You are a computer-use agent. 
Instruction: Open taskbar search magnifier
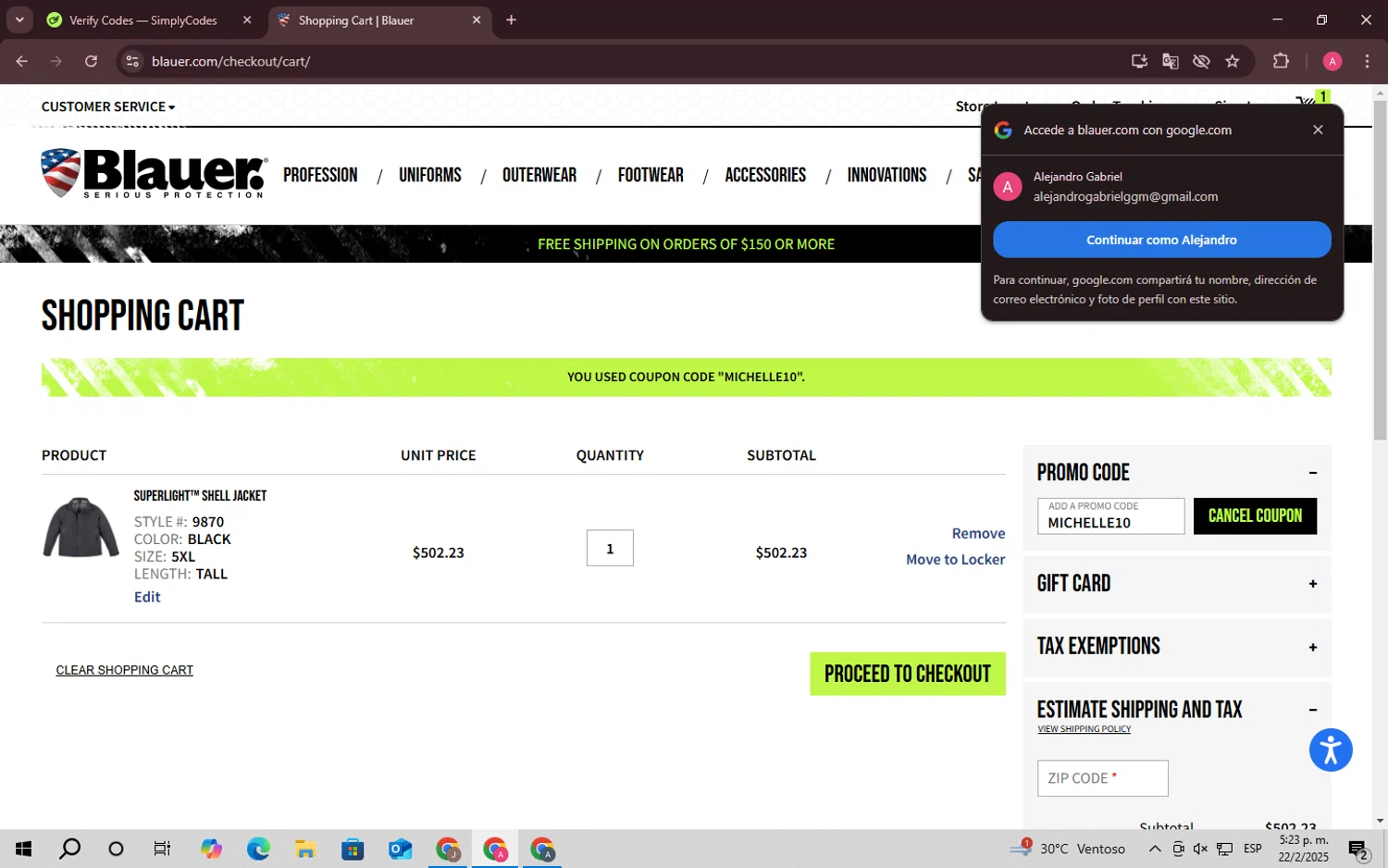69,849
